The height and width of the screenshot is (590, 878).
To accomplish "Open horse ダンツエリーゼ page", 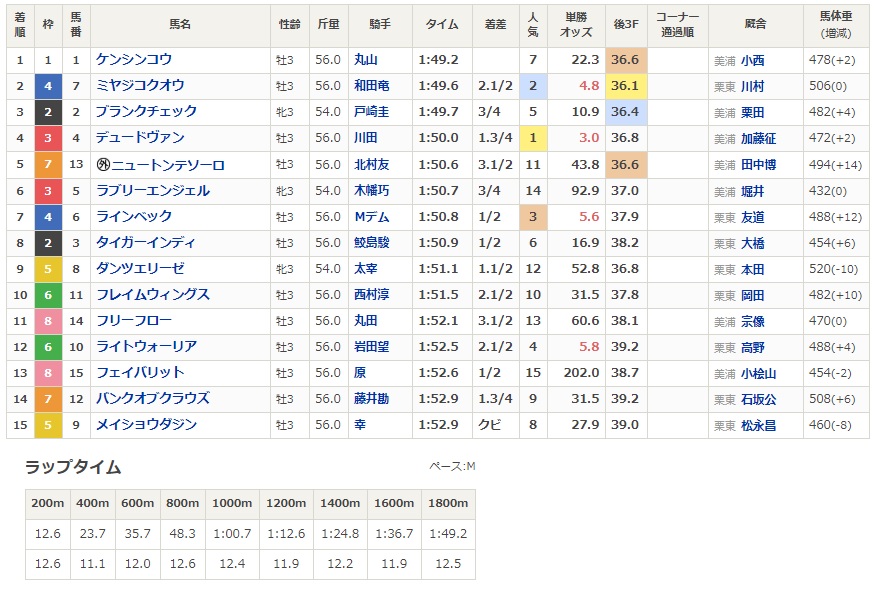I will (140, 269).
